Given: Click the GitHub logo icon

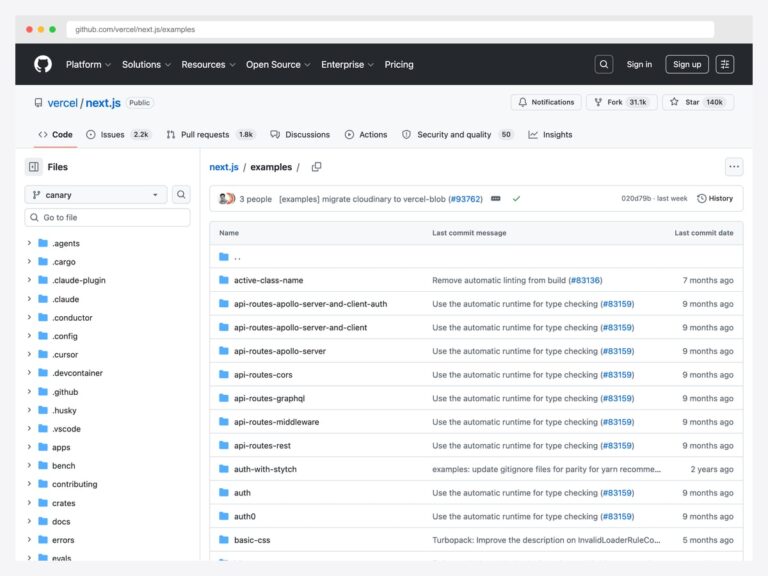Looking at the screenshot, I should pos(43,64).
